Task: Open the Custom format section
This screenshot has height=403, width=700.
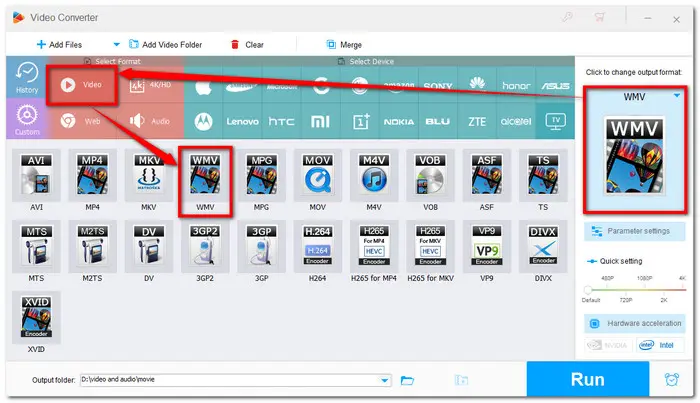Action: tap(27, 119)
